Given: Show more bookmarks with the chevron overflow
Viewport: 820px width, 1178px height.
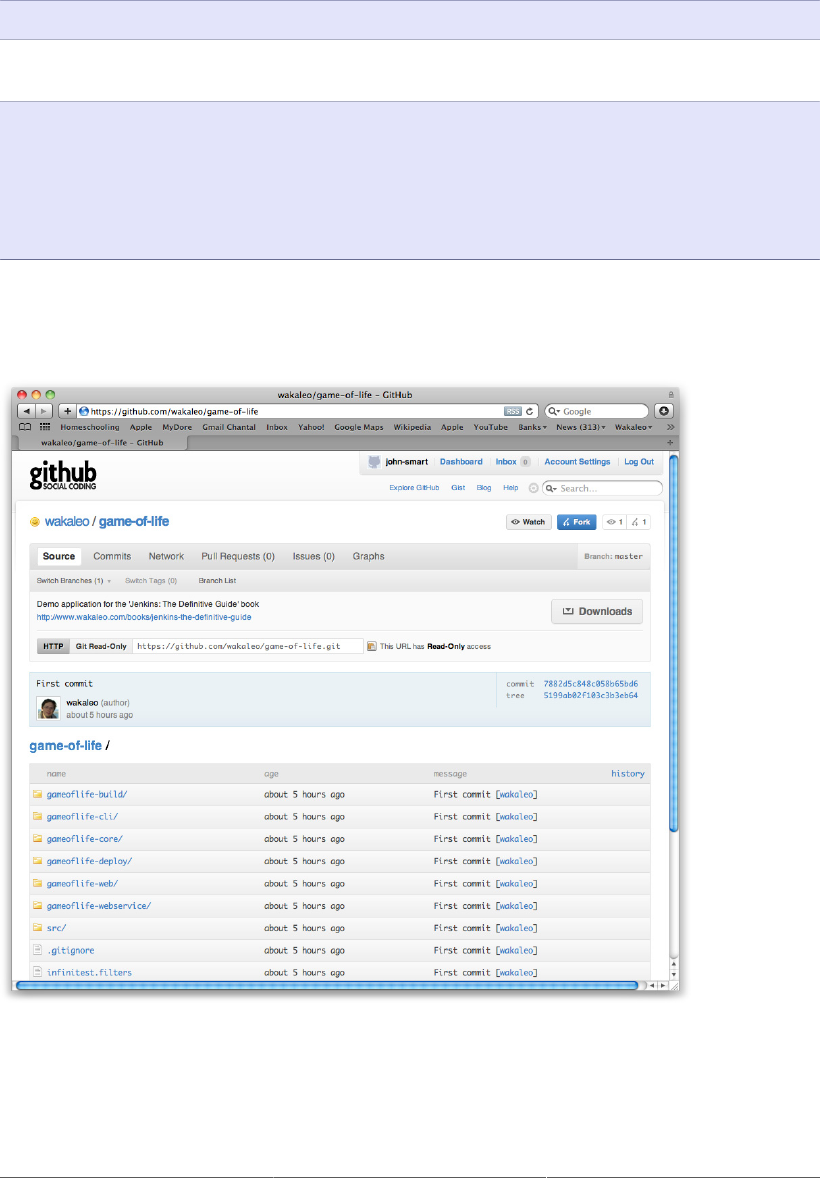Looking at the screenshot, I should tap(670, 427).
